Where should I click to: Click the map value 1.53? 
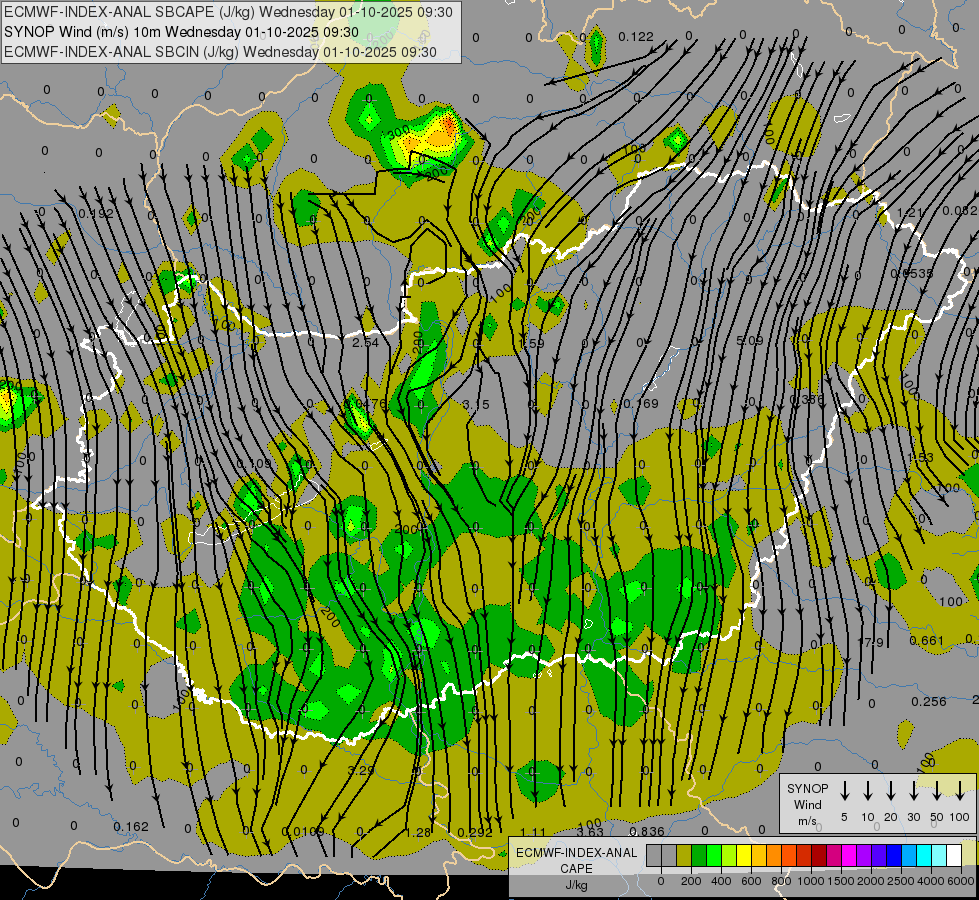(920, 458)
